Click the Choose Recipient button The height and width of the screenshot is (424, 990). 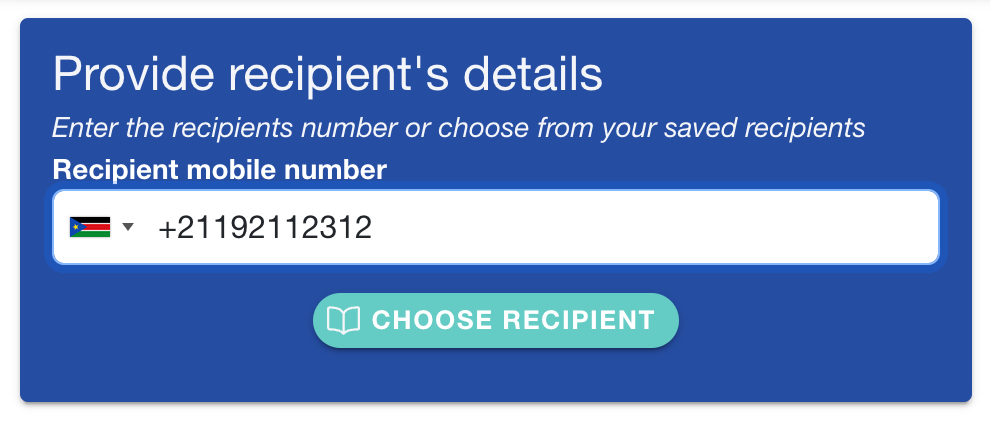496,321
